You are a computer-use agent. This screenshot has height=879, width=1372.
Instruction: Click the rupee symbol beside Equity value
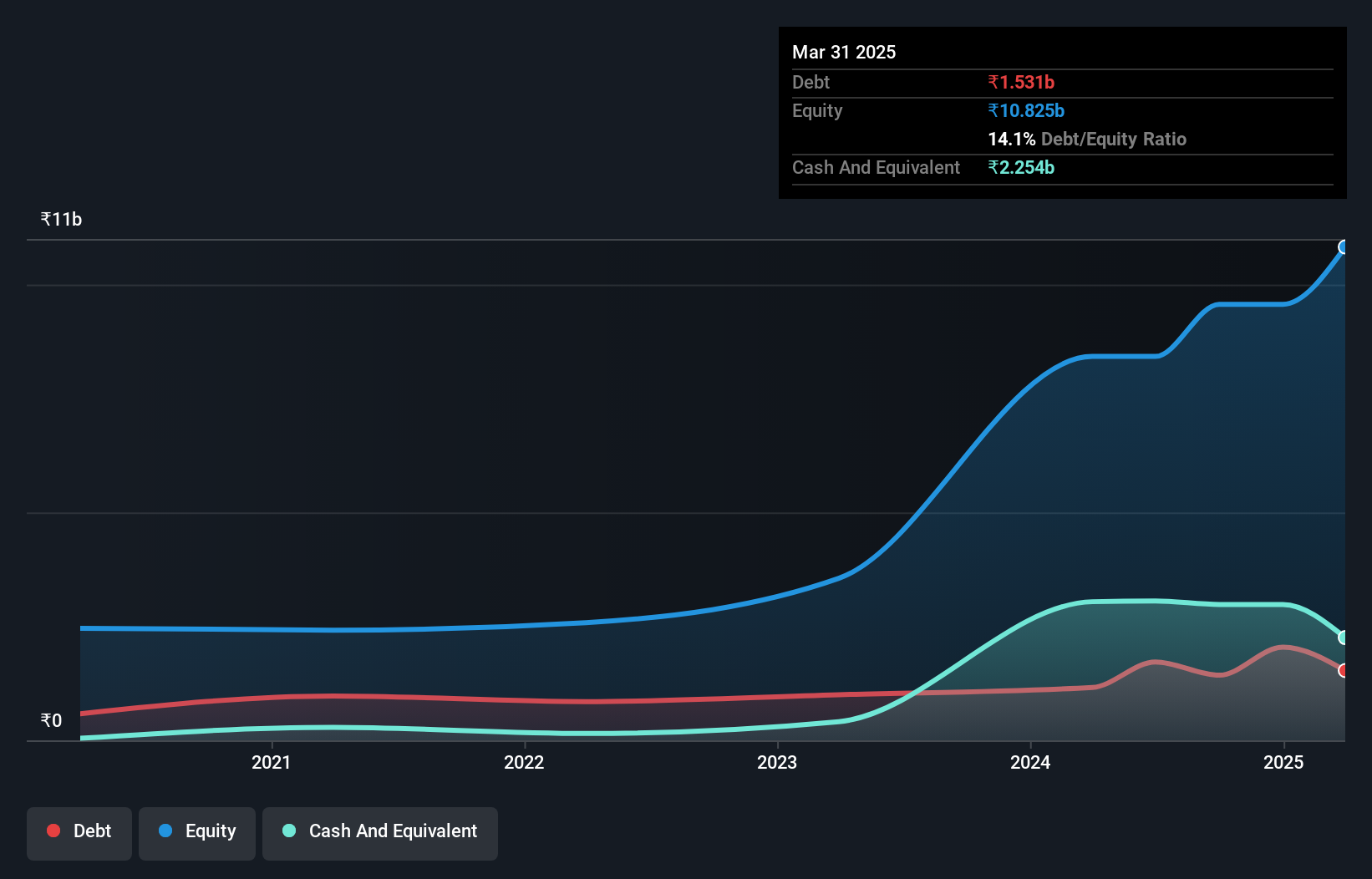coord(993,110)
